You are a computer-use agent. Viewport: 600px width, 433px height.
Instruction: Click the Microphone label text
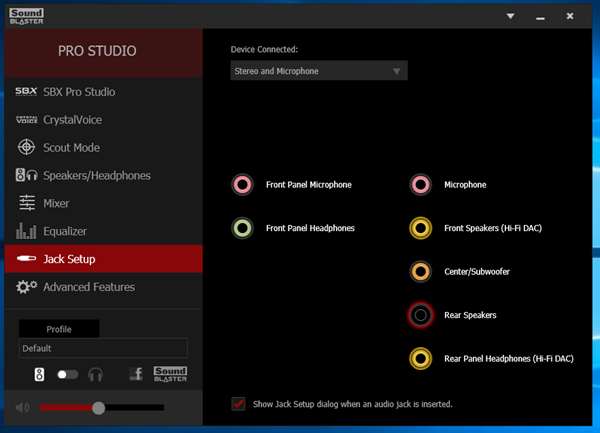point(465,185)
